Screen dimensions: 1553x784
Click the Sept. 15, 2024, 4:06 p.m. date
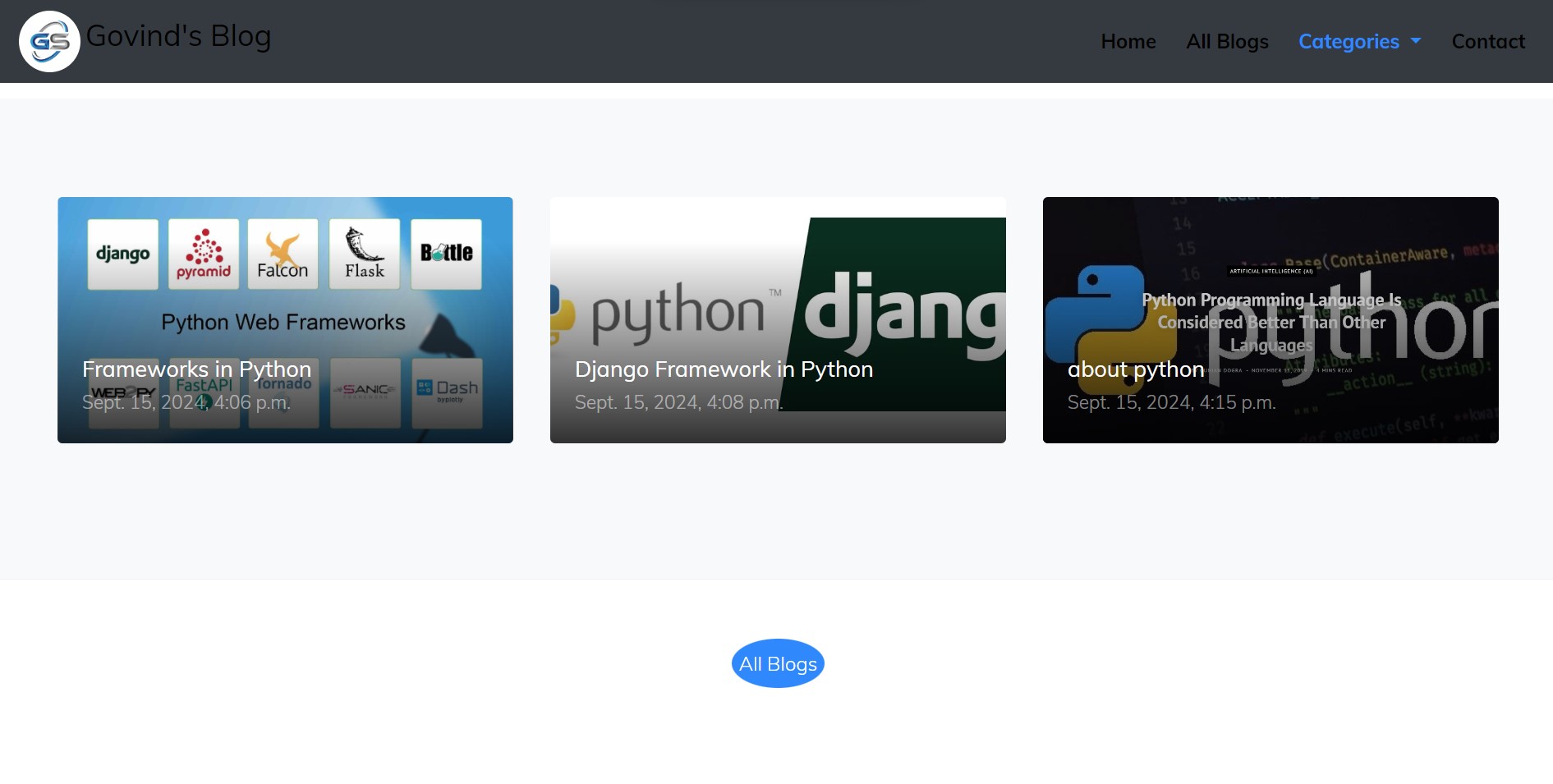point(186,402)
